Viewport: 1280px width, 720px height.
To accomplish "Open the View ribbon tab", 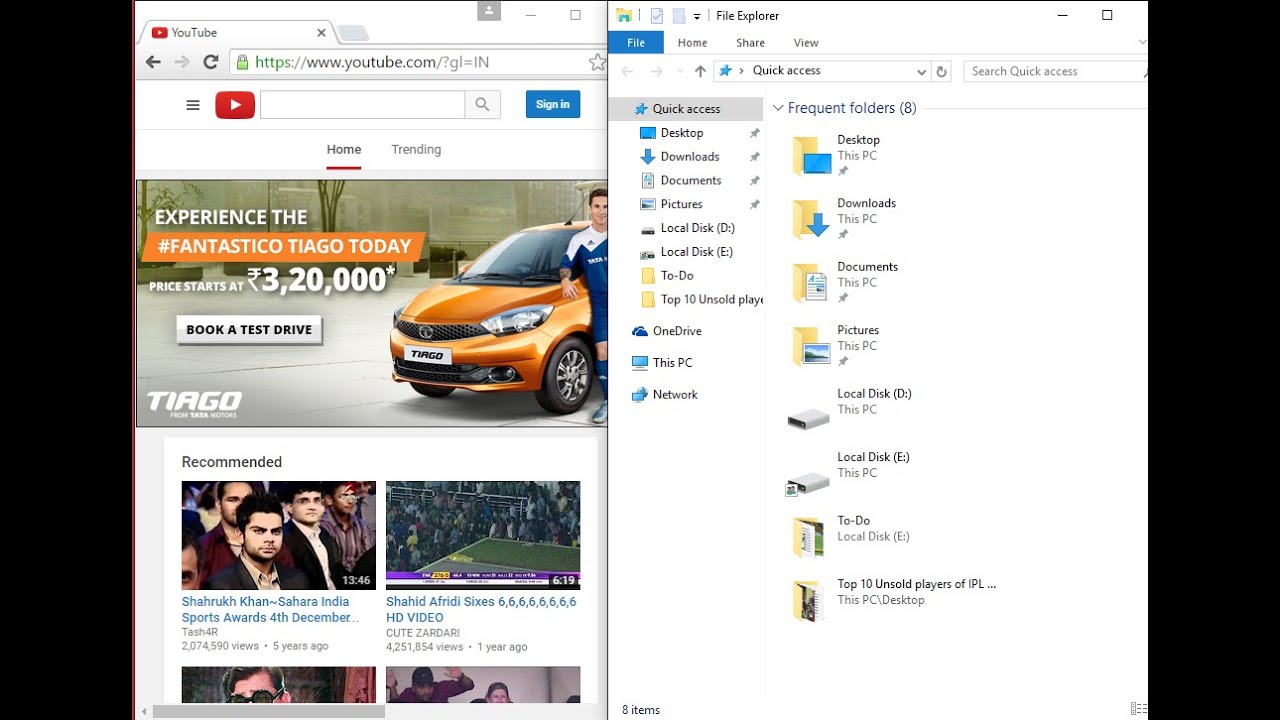I will (806, 43).
